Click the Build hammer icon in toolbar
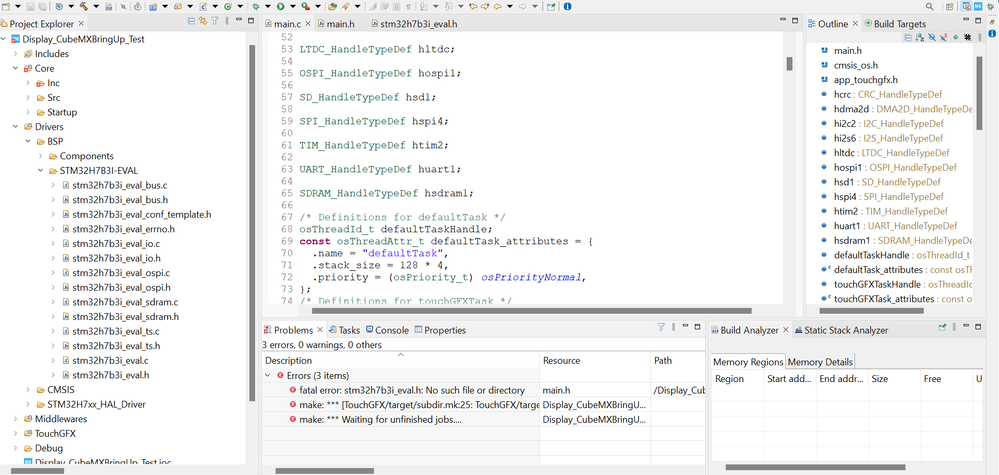This screenshot has width=999, height=475. tap(83, 6)
